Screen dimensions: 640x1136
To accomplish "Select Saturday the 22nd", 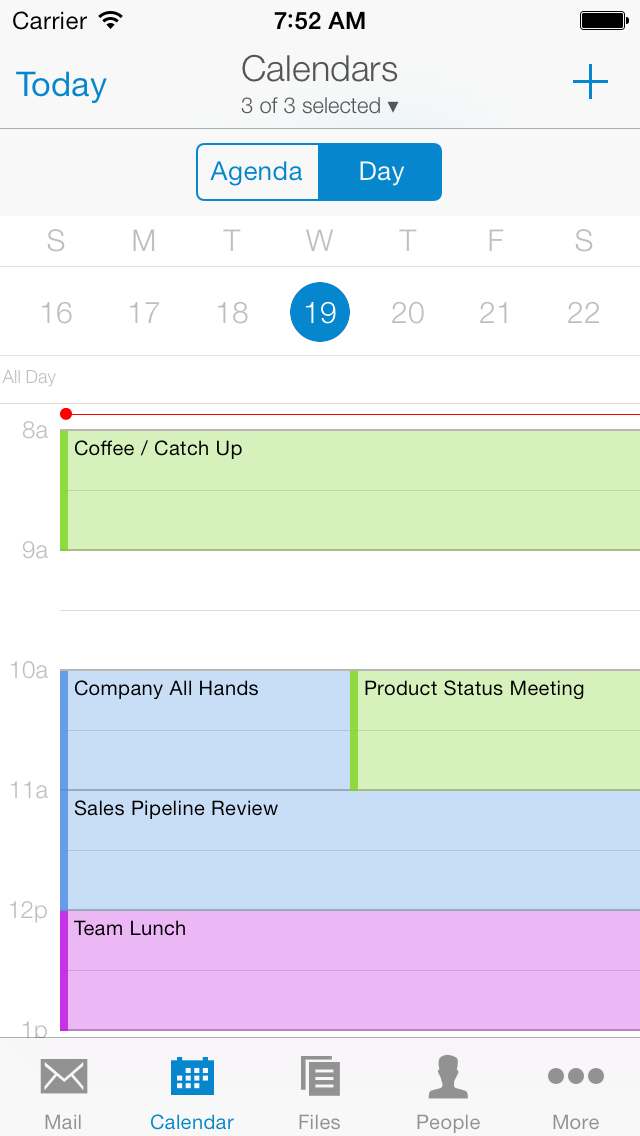I will pos(583,313).
